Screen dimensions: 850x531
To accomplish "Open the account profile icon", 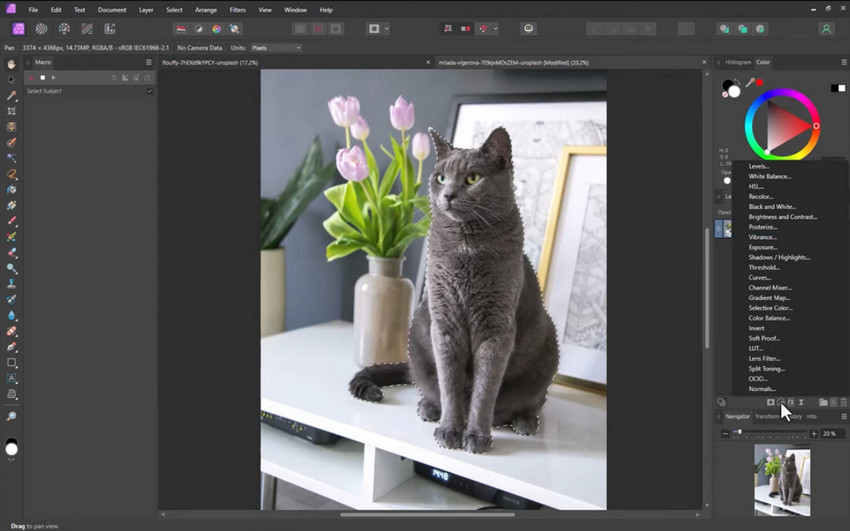I will pyautogui.click(x=826, y=29).
